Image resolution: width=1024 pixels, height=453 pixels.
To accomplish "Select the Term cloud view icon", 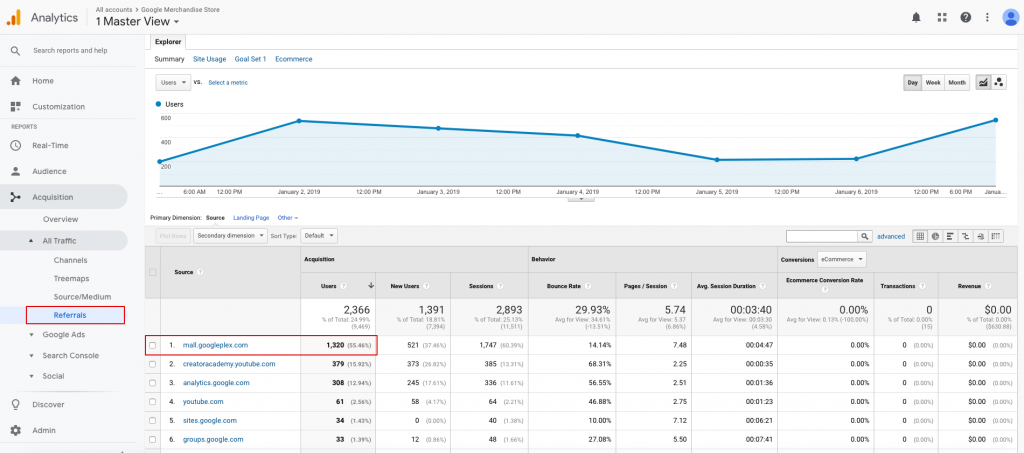I will pos(981,236).
